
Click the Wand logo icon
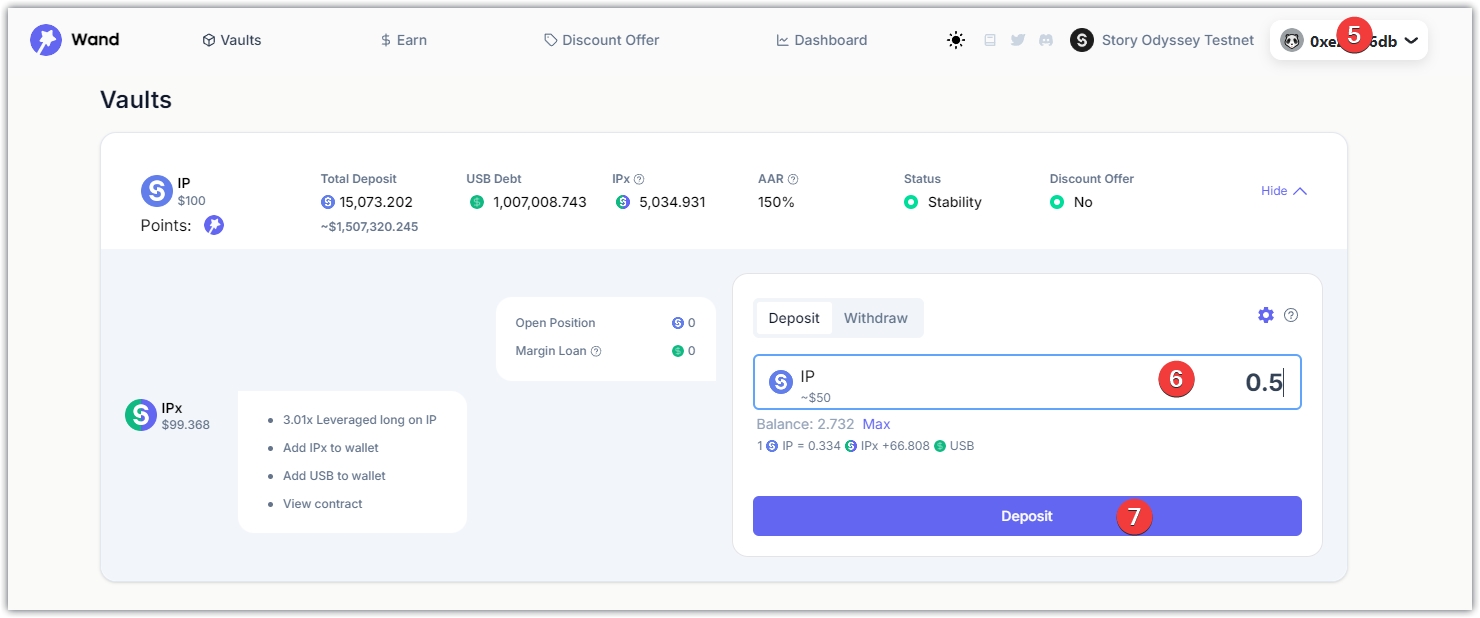(46, 40)
